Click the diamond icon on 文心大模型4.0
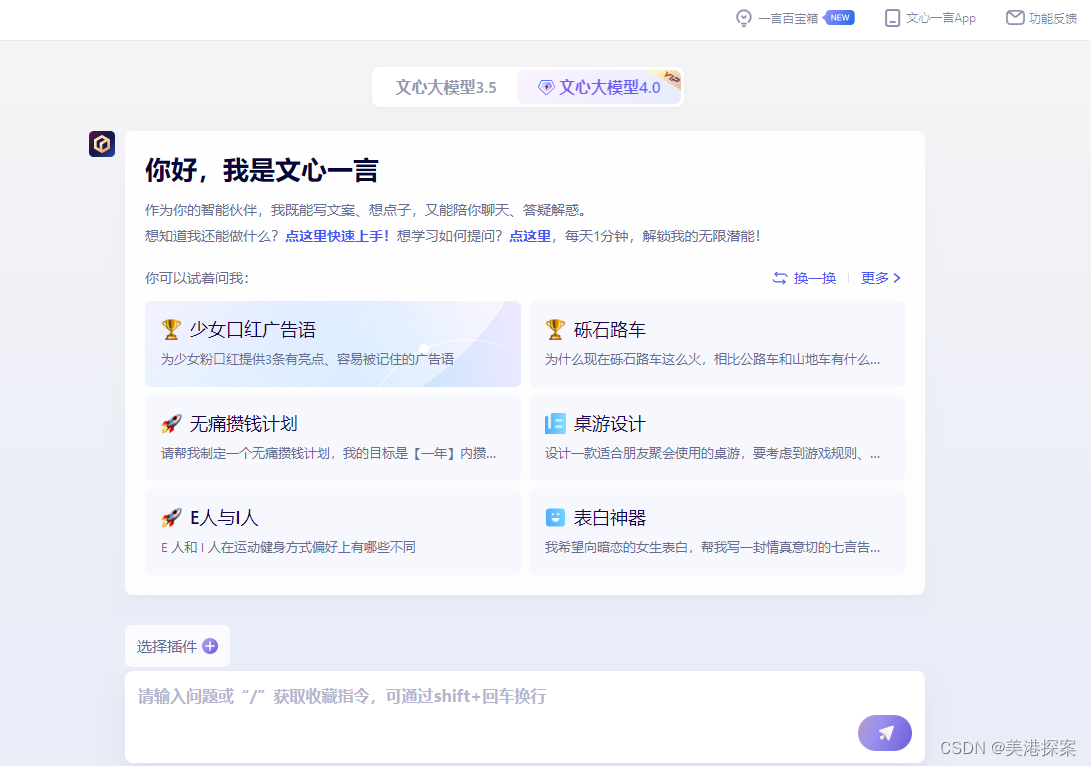 point(546,87)
